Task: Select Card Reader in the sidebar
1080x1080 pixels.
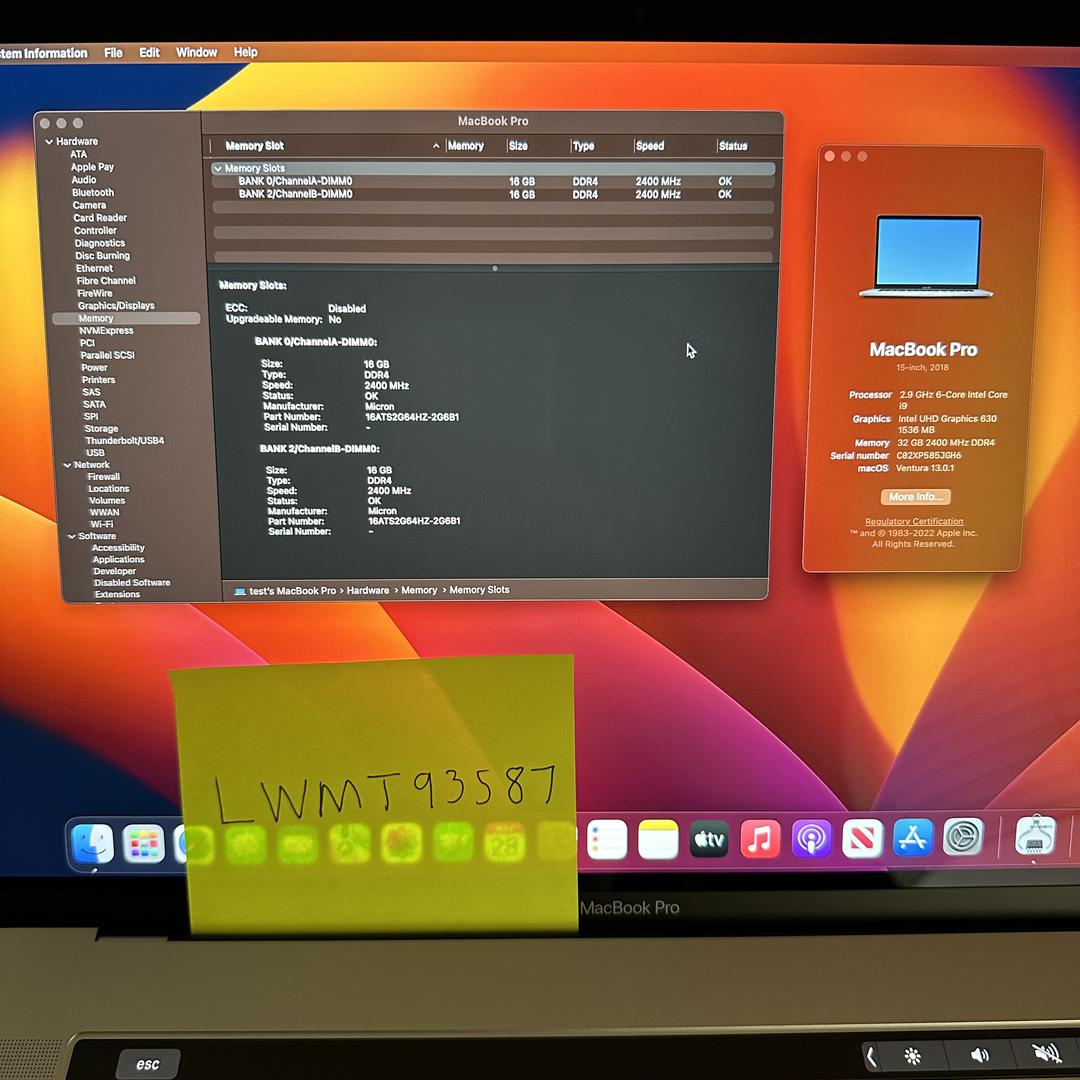Action: pyautogui.click(x=100, y=218)
